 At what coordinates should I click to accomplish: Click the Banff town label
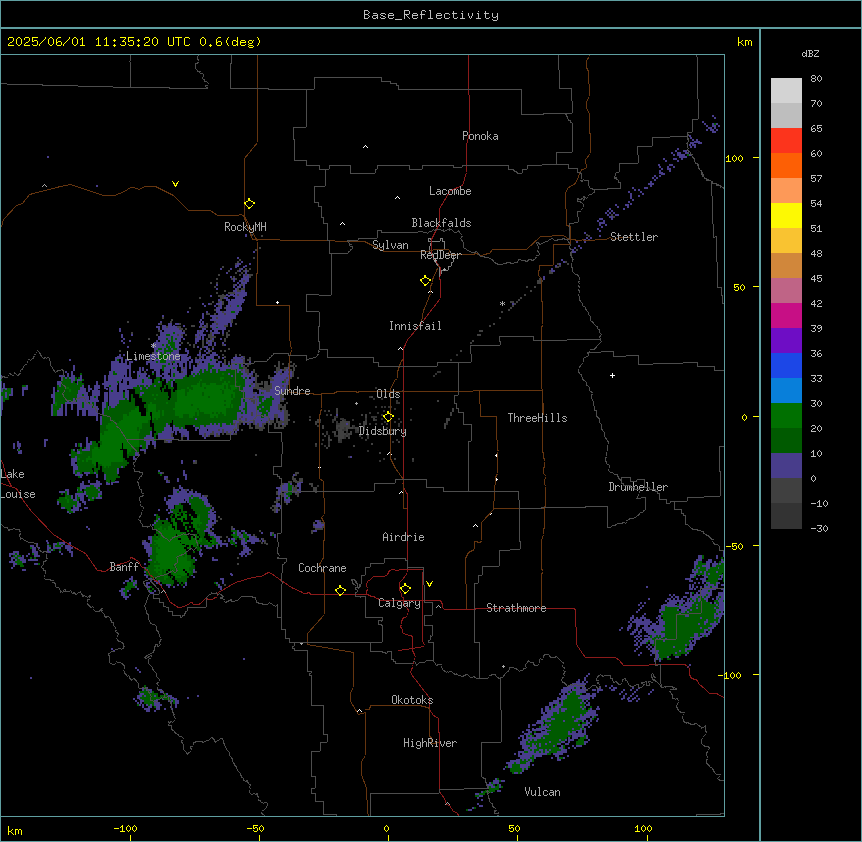click(x=124, y=567)
